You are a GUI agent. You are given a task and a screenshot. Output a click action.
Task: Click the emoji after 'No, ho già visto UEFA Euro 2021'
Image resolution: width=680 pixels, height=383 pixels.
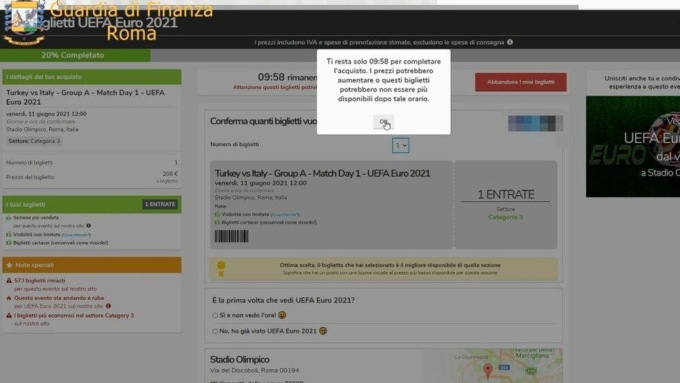(323, 331)
